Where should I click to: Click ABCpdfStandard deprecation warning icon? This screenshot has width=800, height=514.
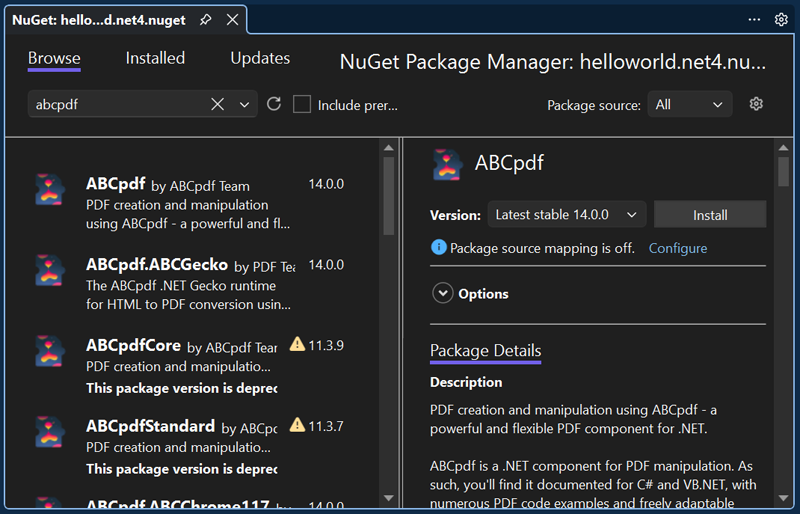pos(297,425)
